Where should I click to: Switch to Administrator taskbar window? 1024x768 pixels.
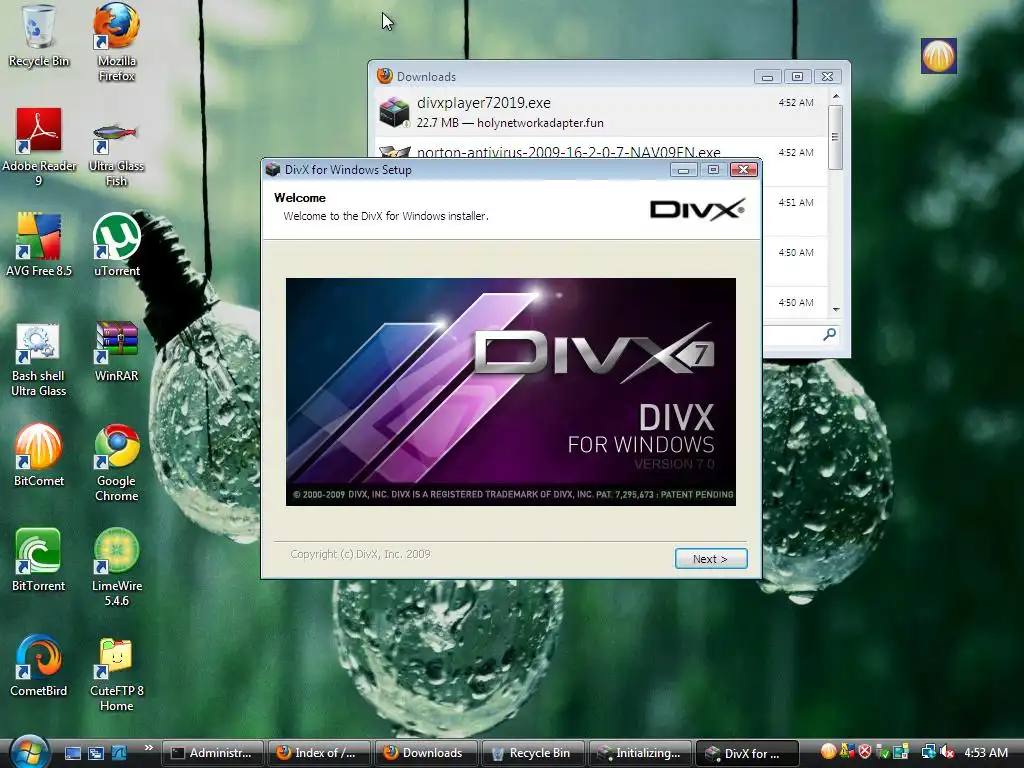pos(212,753)
